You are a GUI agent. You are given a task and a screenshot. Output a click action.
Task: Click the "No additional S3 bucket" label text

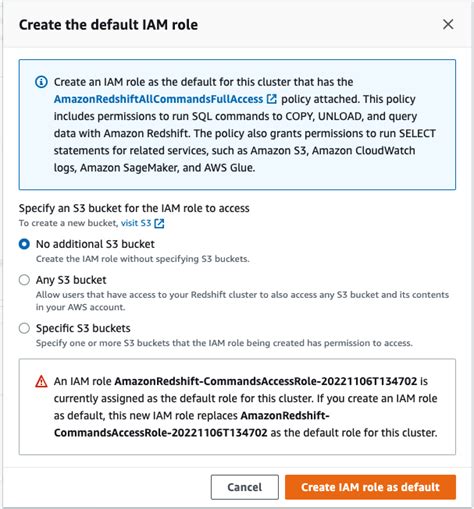[95, 244]
